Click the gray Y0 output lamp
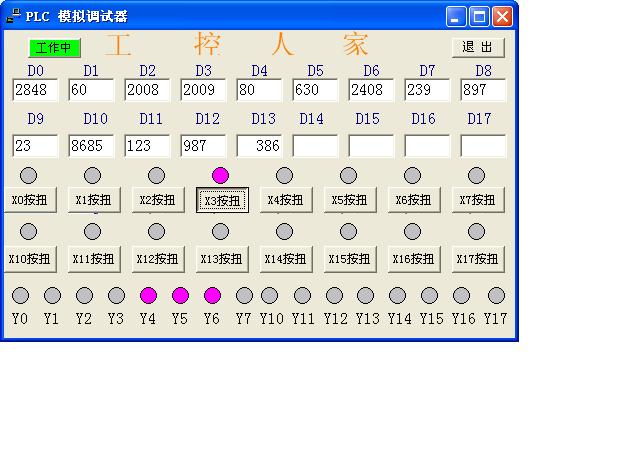The image size is (631, 459). 20,295
